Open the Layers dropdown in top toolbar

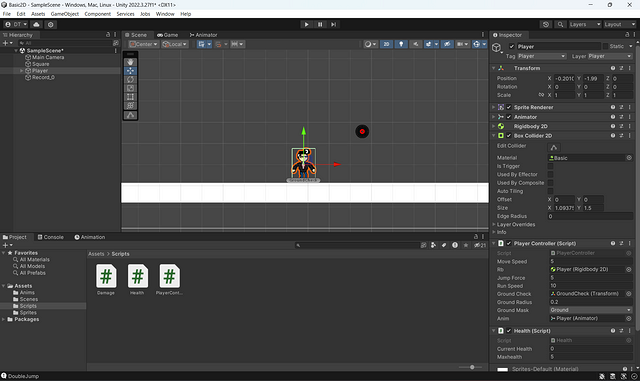click(x=585, y=25)
